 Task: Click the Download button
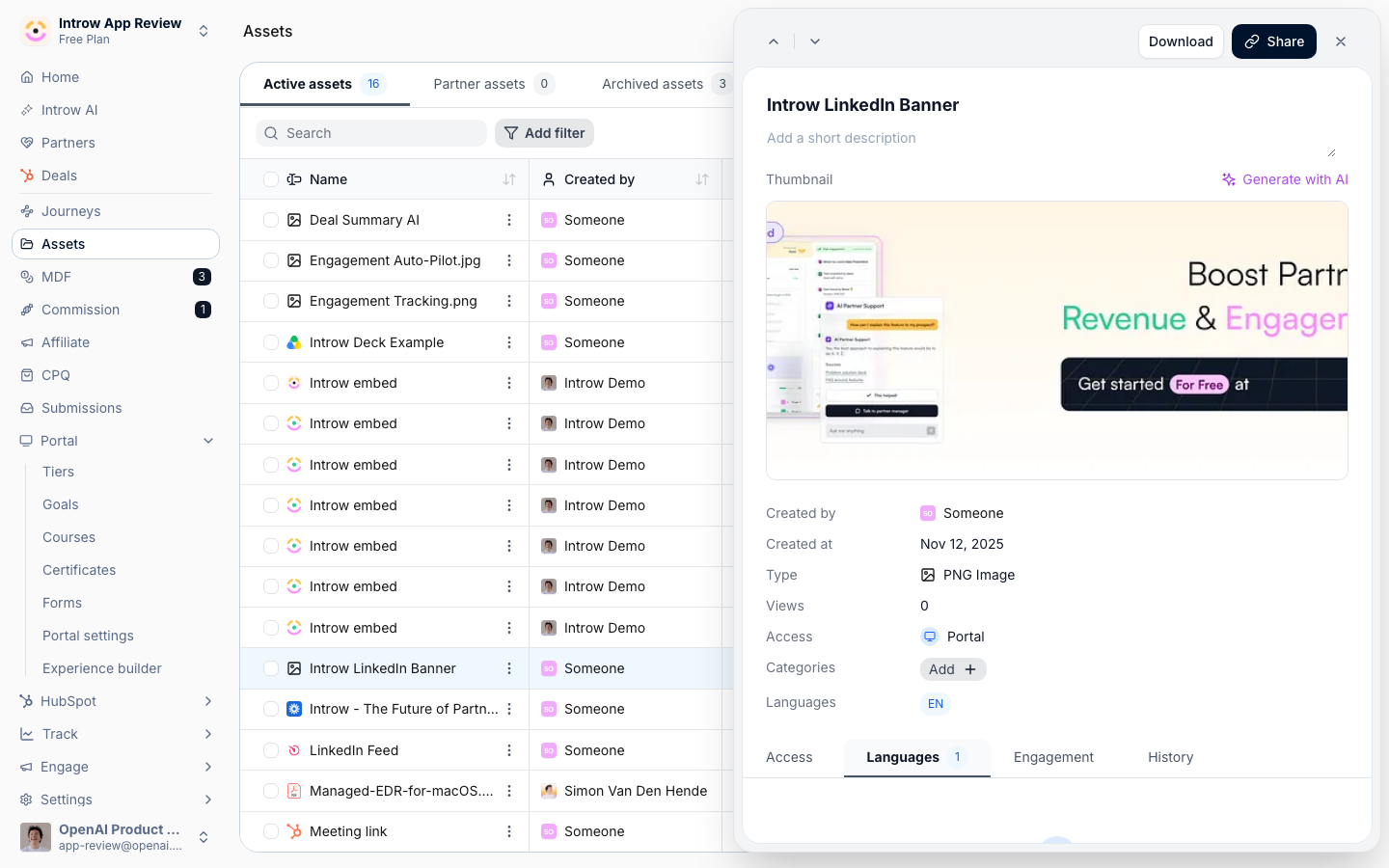point(1181,41)
